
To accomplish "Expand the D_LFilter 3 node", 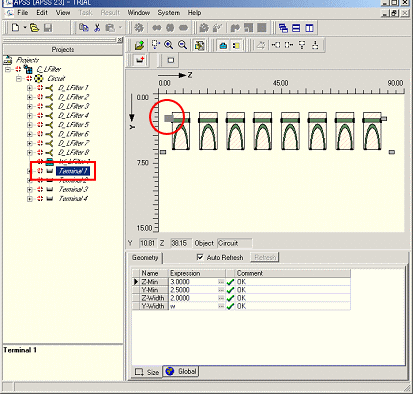I will click(30, 106).
